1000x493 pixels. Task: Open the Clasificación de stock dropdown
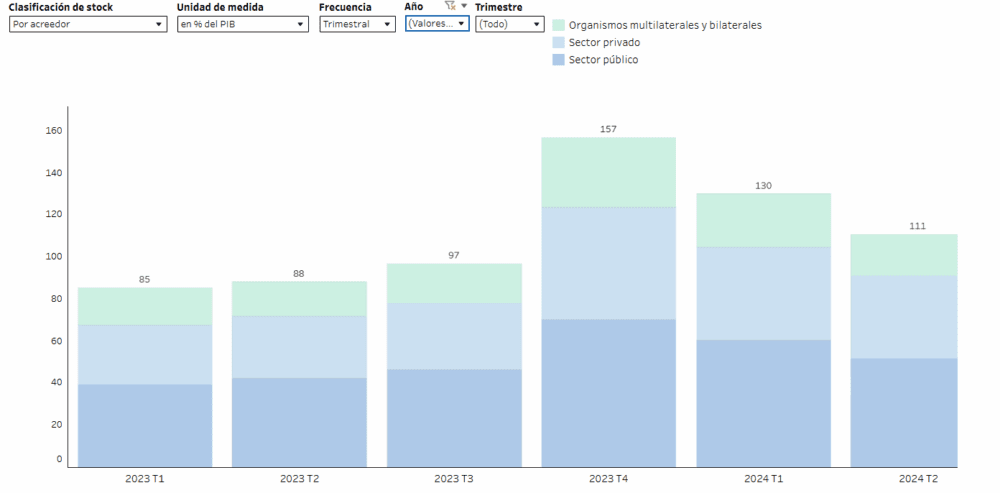87,24
